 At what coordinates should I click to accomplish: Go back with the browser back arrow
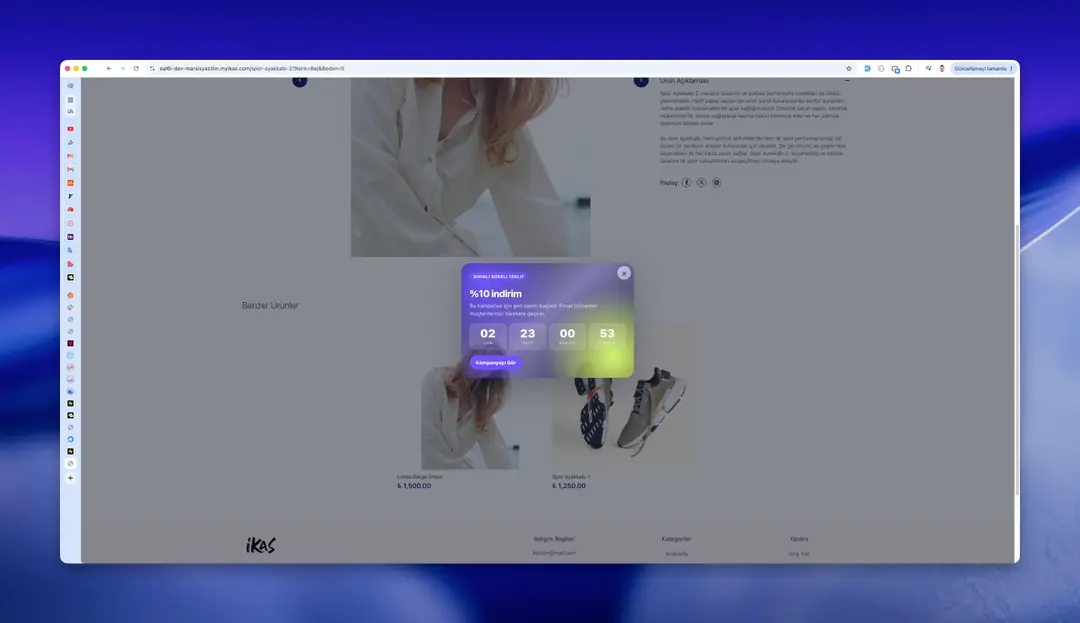(109, 68)
